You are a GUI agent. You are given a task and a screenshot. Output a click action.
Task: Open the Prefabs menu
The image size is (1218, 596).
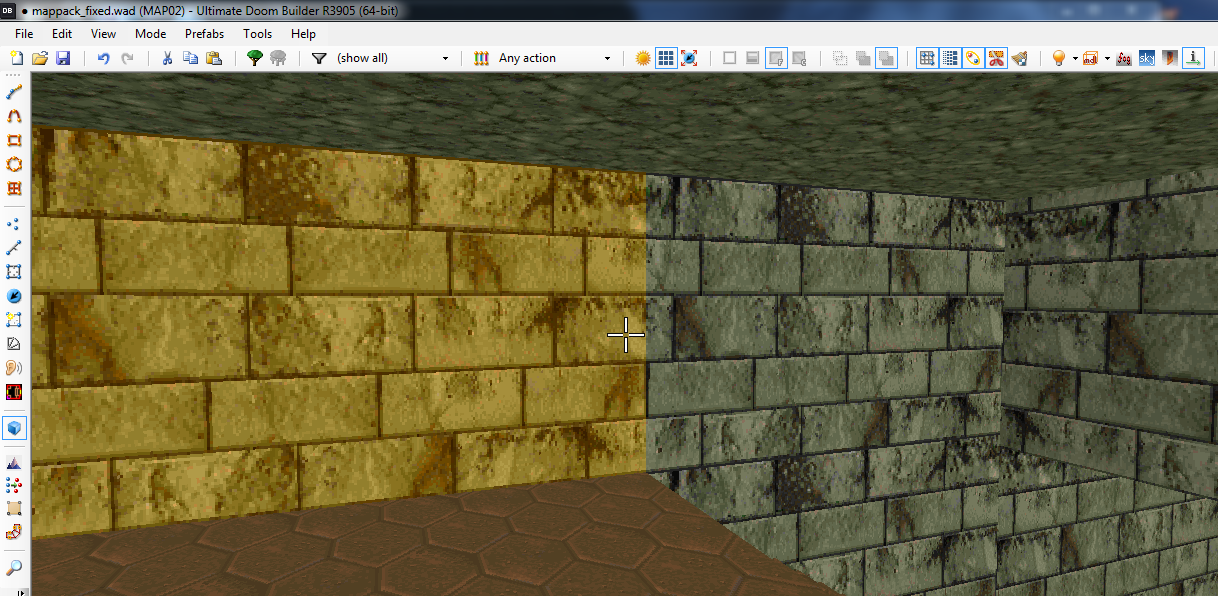click(204, 33)
